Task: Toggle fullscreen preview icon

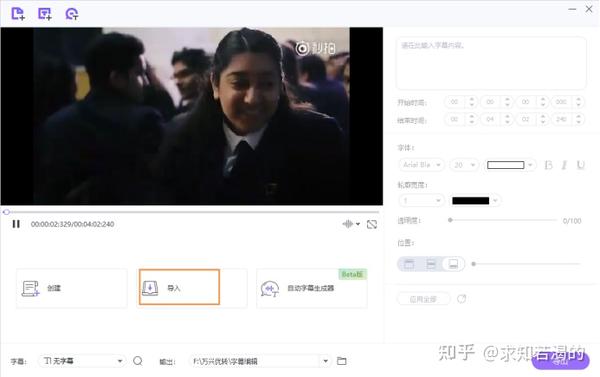Action: (x=372, y=224)
